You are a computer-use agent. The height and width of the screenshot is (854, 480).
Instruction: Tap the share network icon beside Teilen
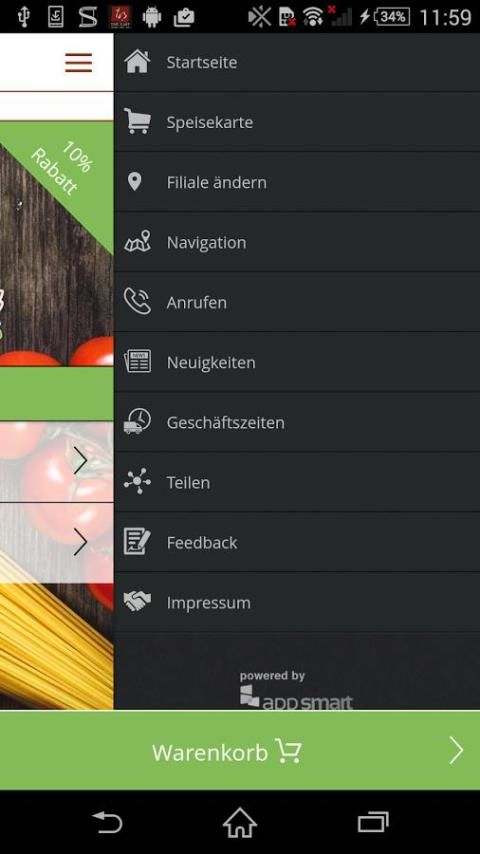[137, 481]
